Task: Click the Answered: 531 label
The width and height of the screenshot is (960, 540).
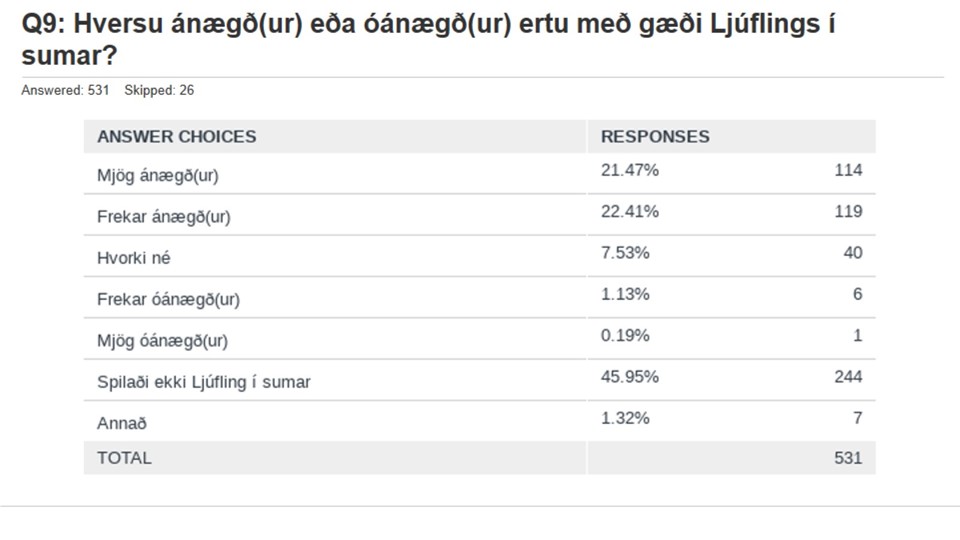Action: click(65, 90)
